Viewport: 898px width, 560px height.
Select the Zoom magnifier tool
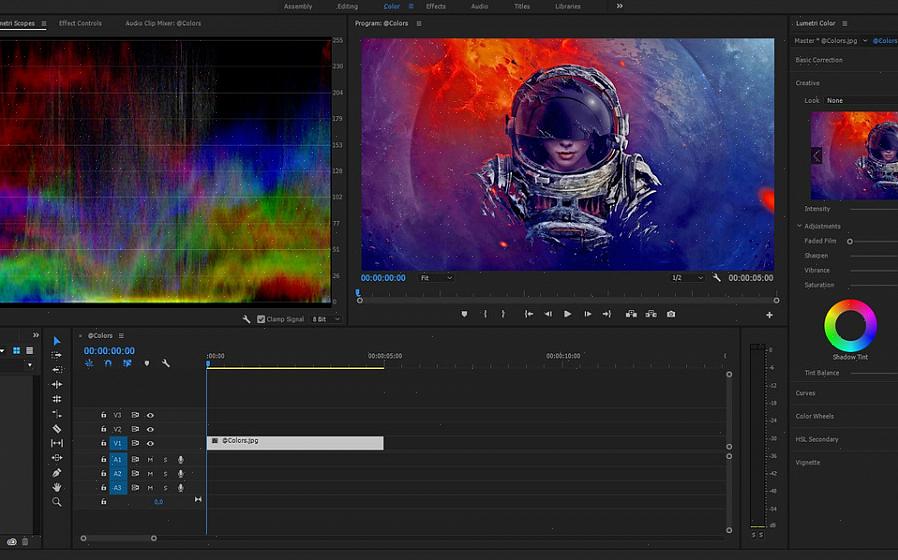(57, 502)
